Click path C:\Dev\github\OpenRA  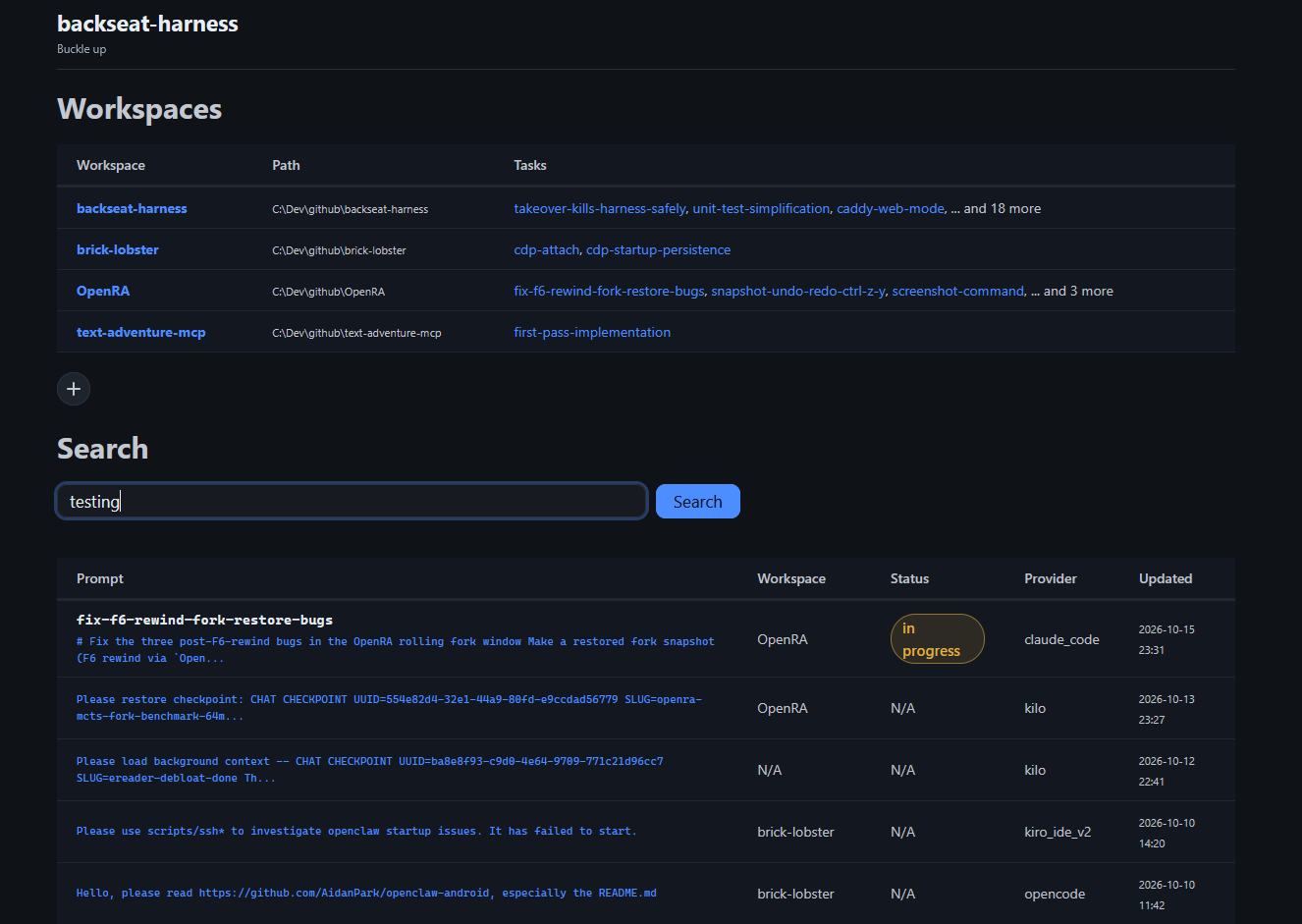point(328,292)
